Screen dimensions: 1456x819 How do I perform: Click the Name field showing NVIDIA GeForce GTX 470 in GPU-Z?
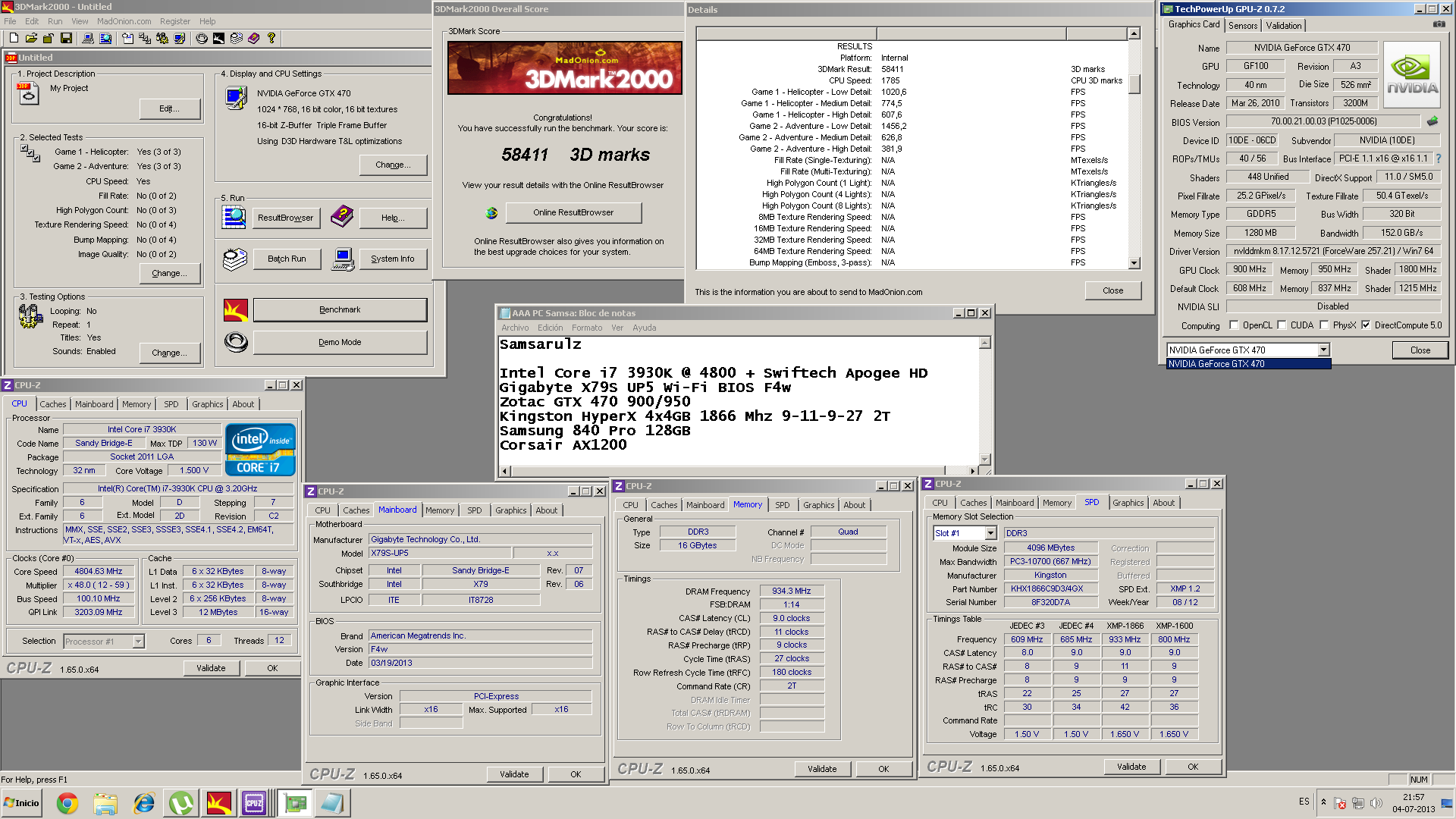pyautogui.click(x=1301, y=48)
